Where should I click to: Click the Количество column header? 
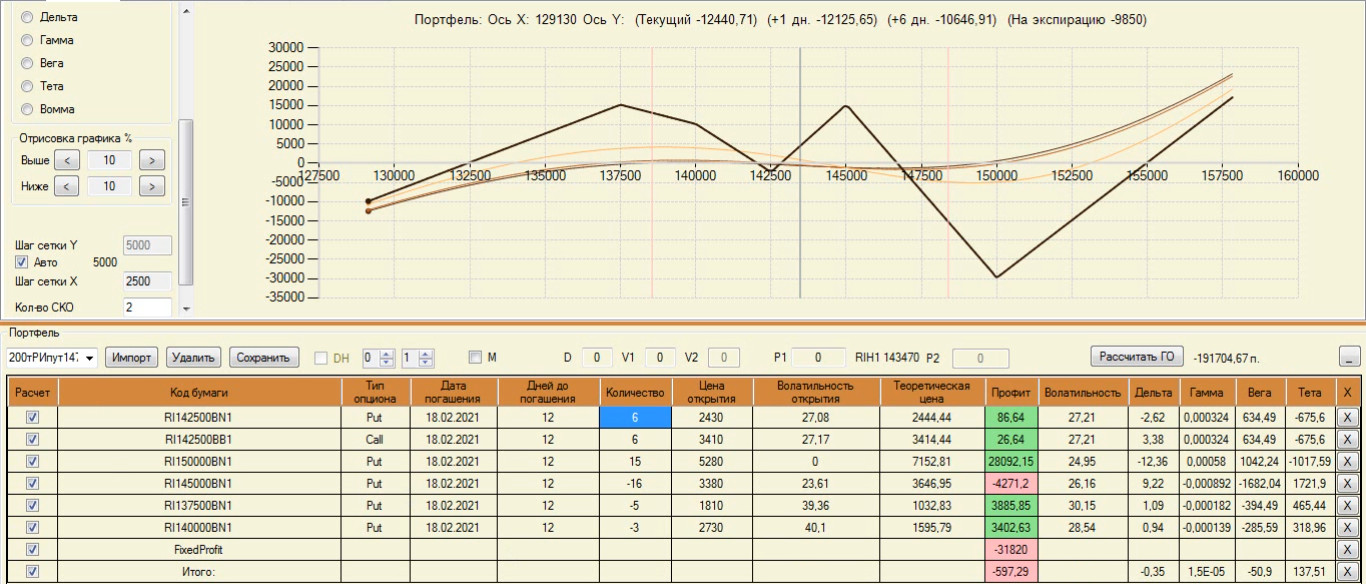(x=635, y=392)
